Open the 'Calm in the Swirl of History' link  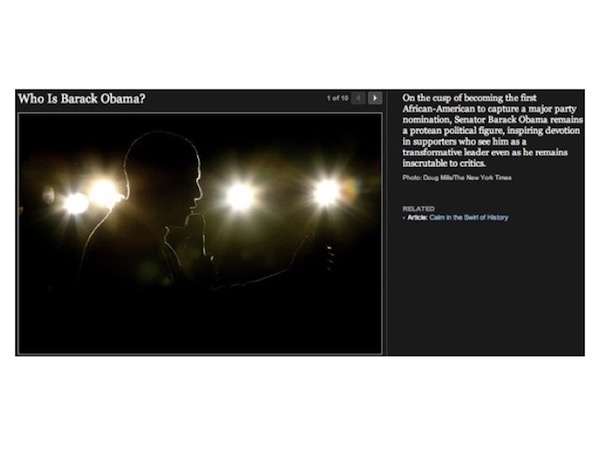(x=469, y=217)
